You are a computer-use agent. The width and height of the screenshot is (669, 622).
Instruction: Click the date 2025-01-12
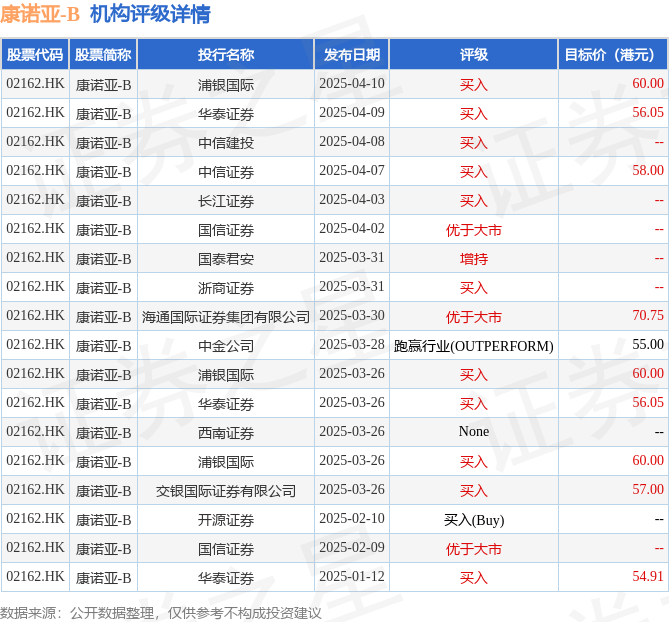coord(352,577)
